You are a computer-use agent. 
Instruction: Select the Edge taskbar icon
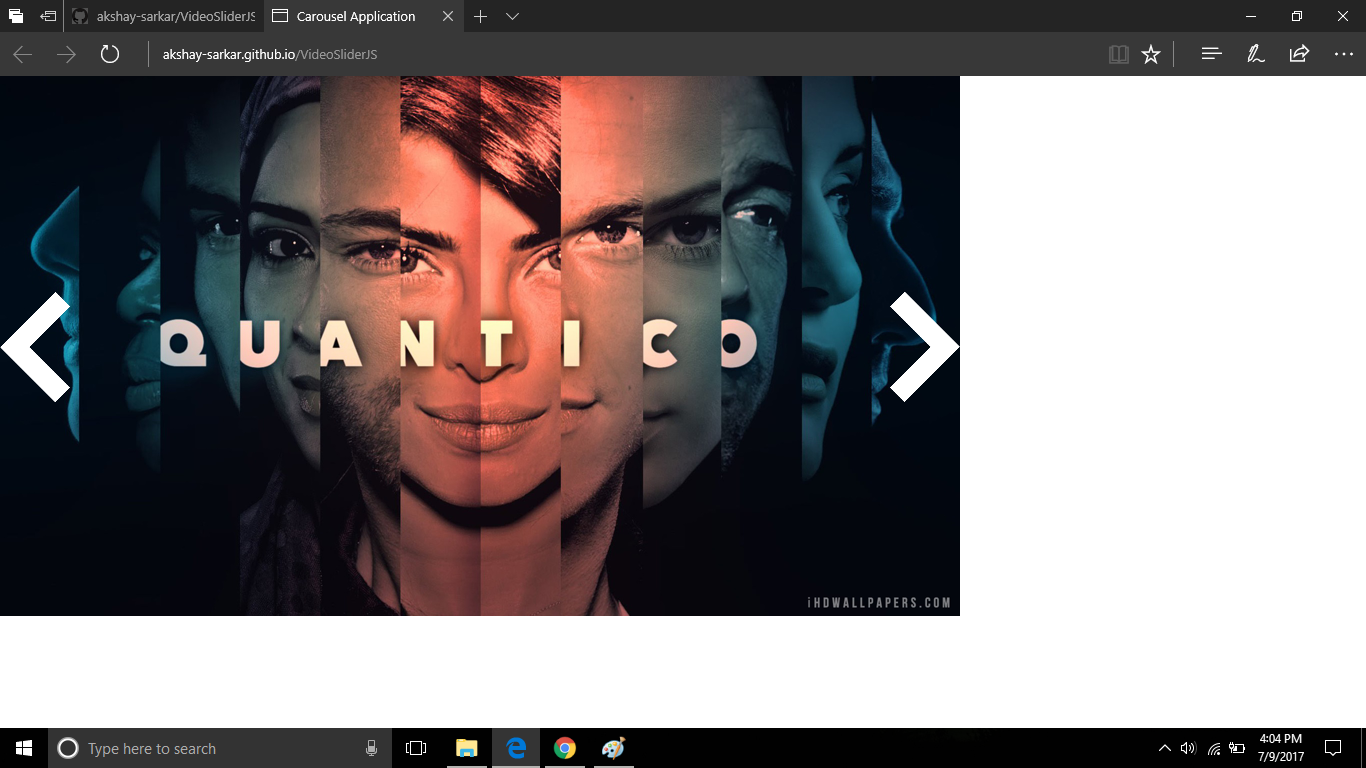tap(516, 748)
